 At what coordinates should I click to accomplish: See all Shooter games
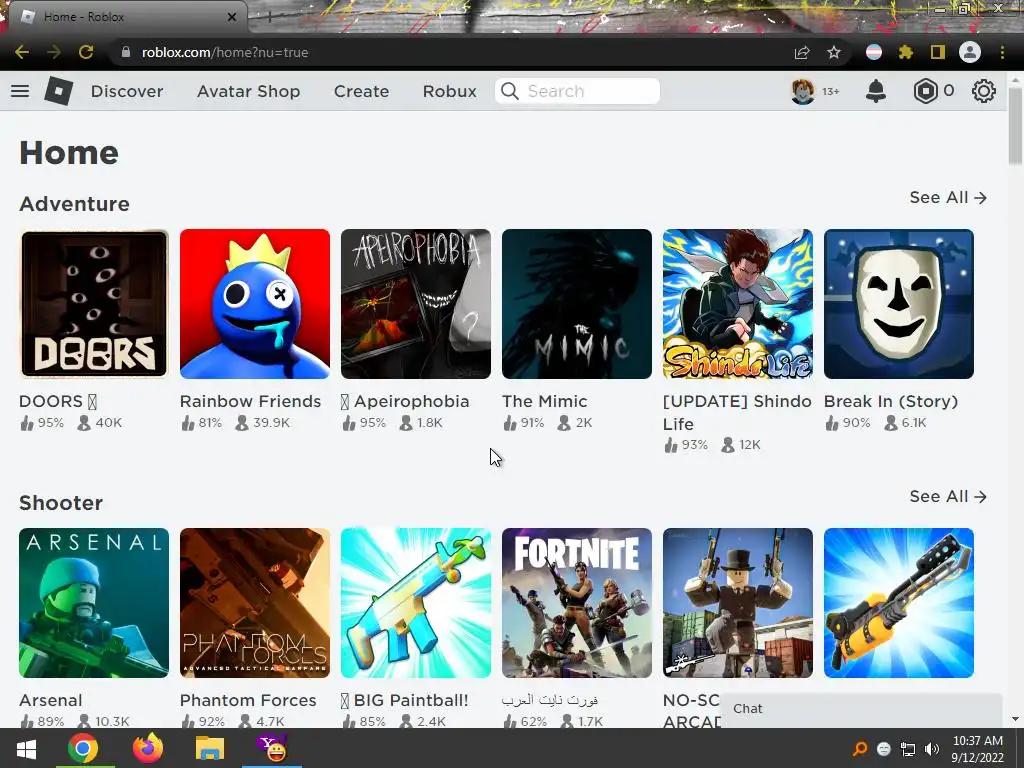point(948,496)
